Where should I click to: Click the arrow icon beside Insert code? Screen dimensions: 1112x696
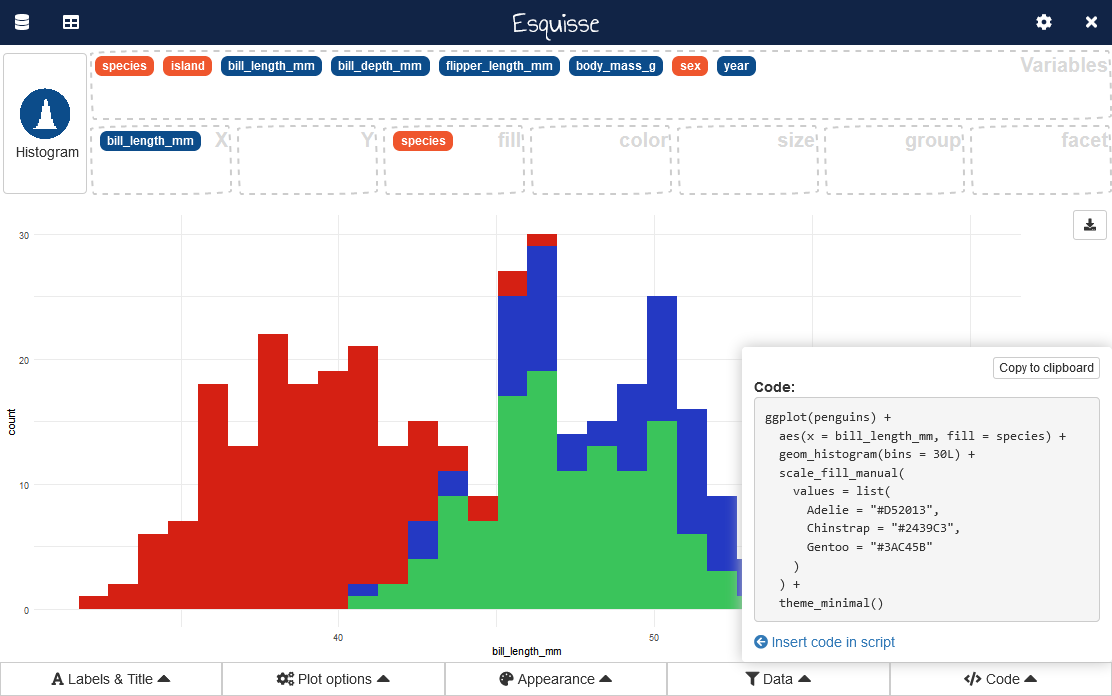pyautogui.click(x=761, y=642)
